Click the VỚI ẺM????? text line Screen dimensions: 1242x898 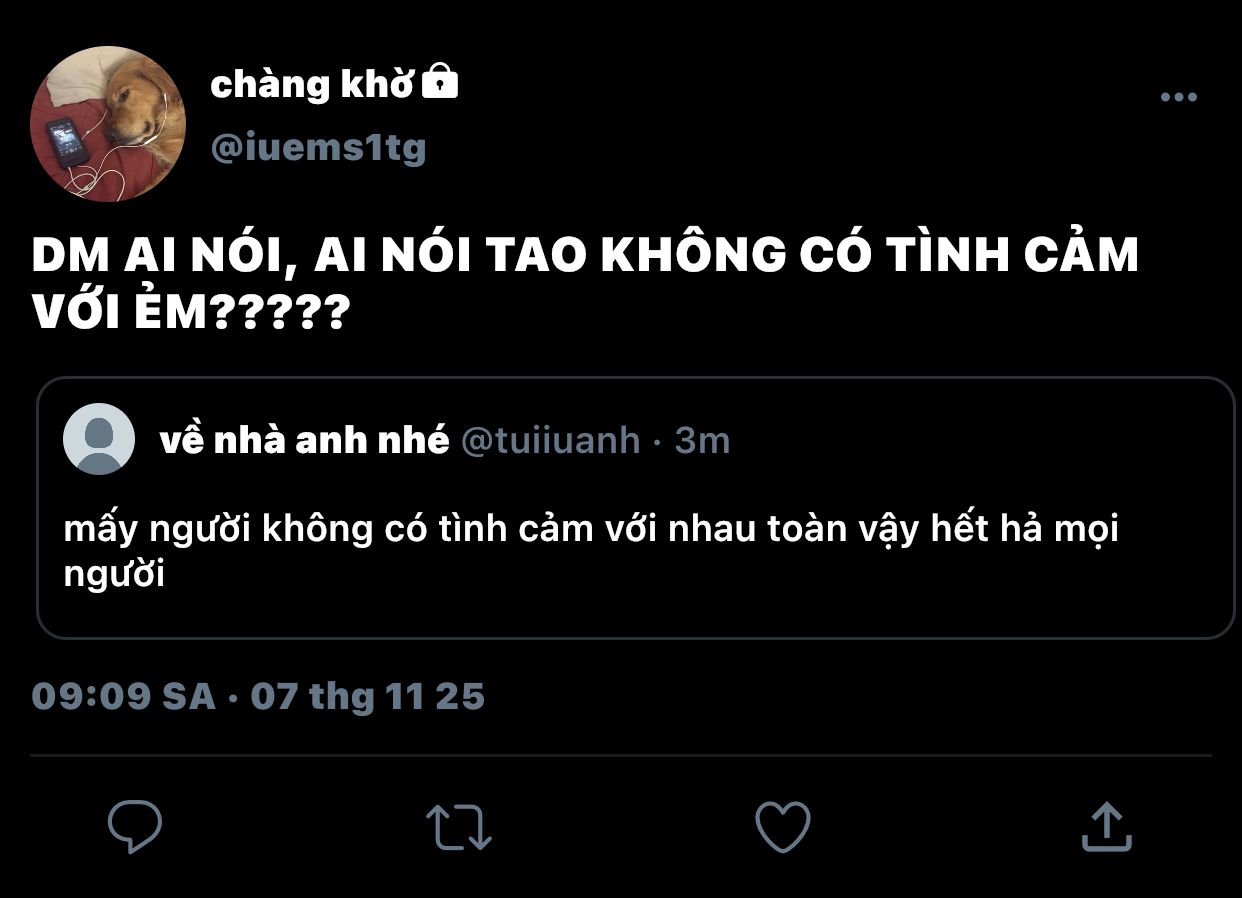[x=190, y=314]
